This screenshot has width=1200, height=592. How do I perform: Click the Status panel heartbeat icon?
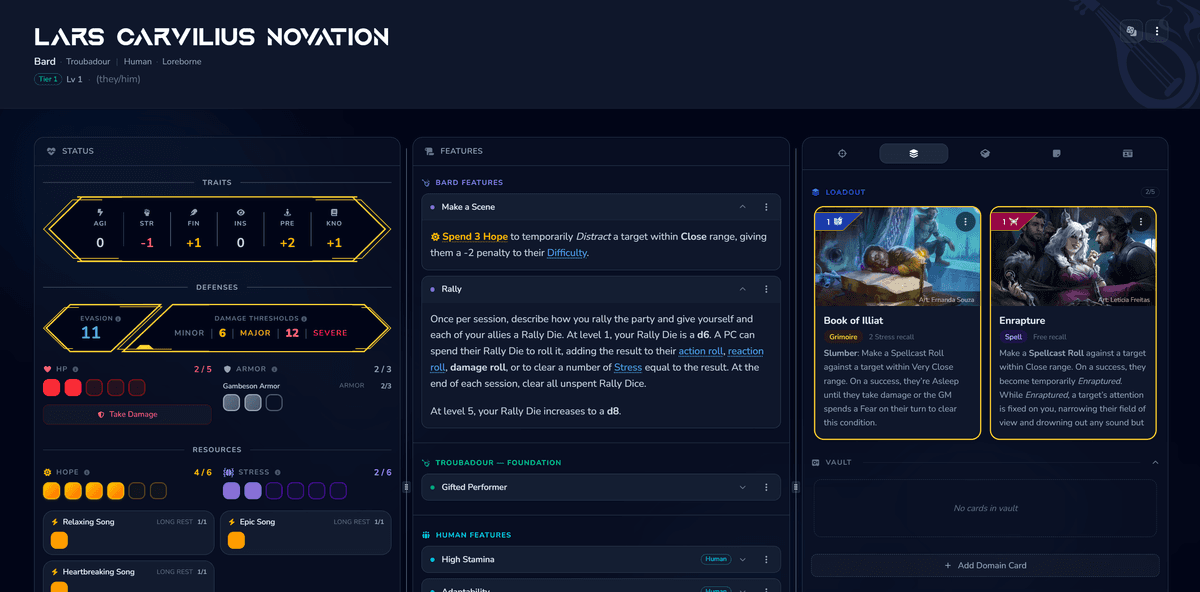tap(51, 151)
